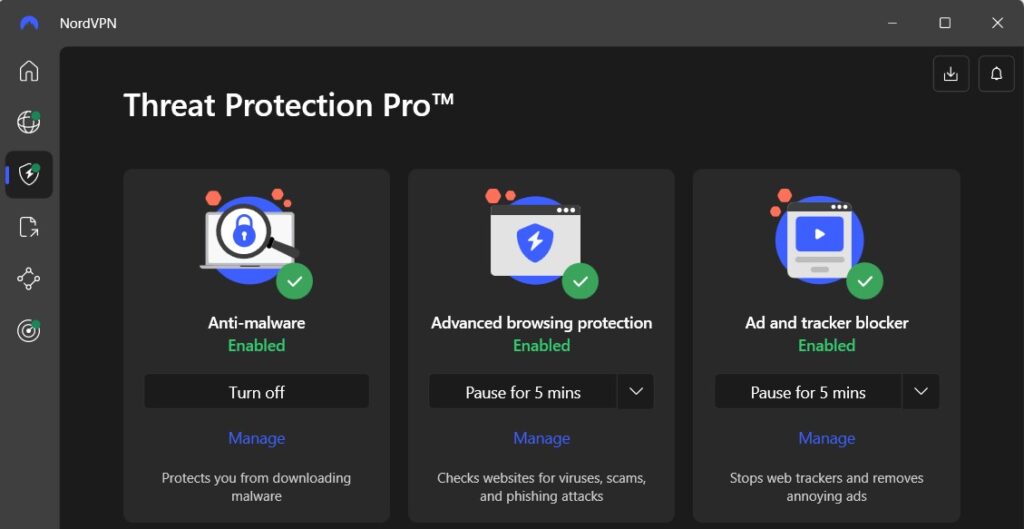Open Manage link under Advanced browsing protection
Image resolution: width=1024 pixels, height=529 pixels.
point(541,438)
